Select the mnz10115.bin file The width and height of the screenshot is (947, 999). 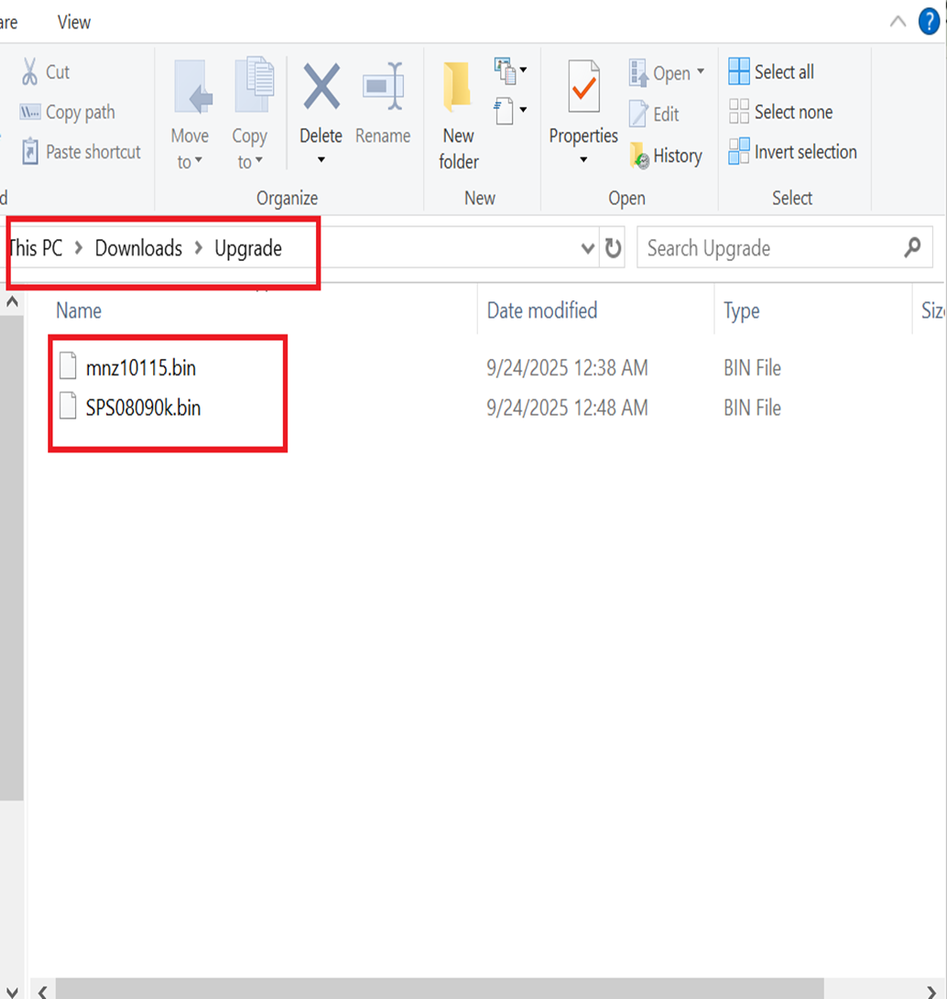tap(140, 368)
